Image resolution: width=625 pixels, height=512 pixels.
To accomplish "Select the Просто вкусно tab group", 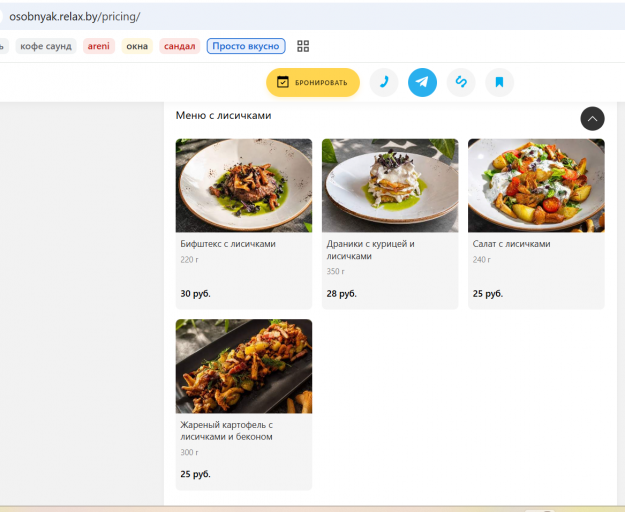I will point(246,46).
